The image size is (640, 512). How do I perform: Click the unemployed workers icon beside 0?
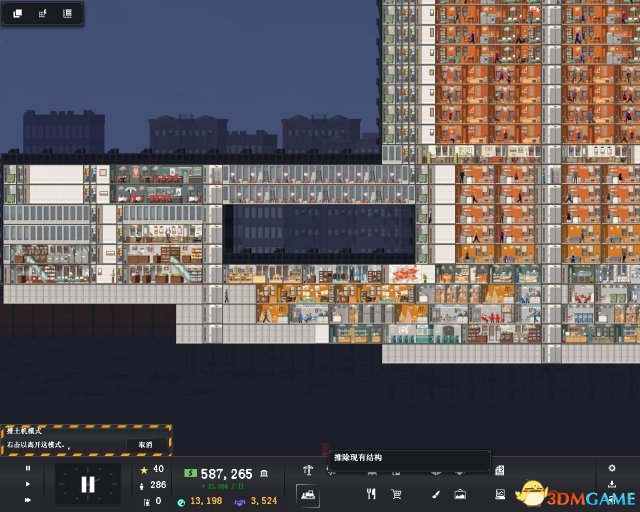coord(147,502)
